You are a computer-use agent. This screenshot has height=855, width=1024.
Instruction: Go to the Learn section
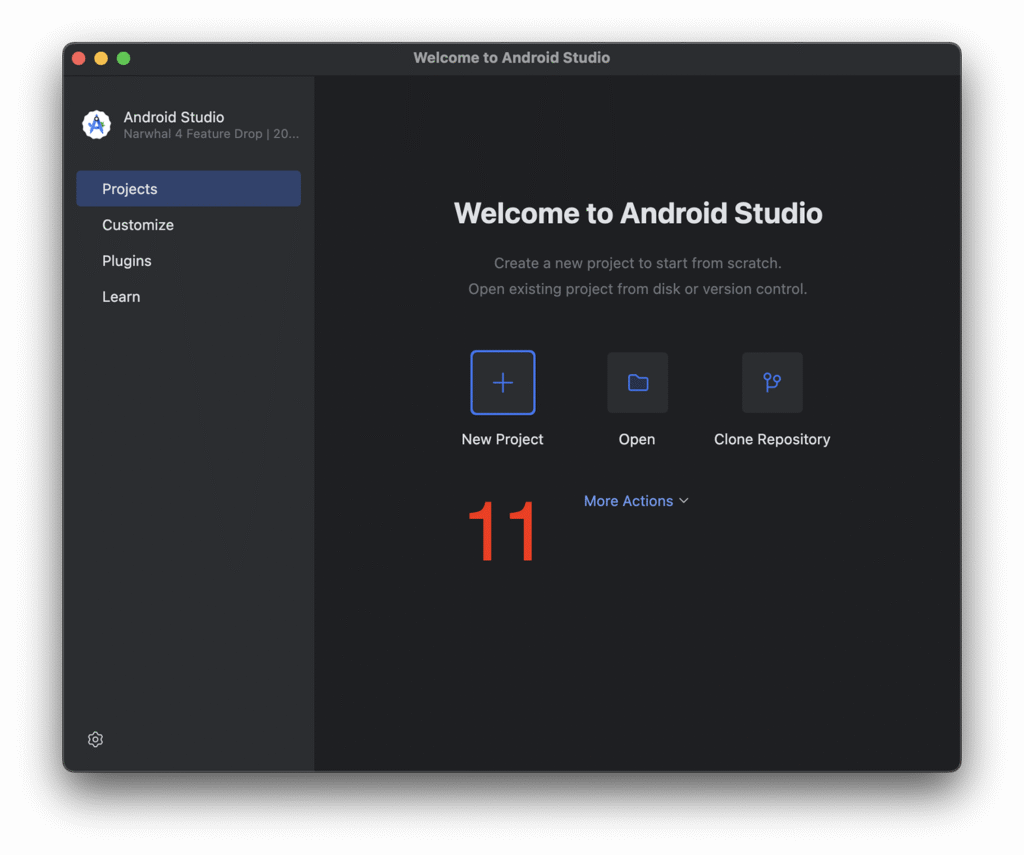[121, 297]
